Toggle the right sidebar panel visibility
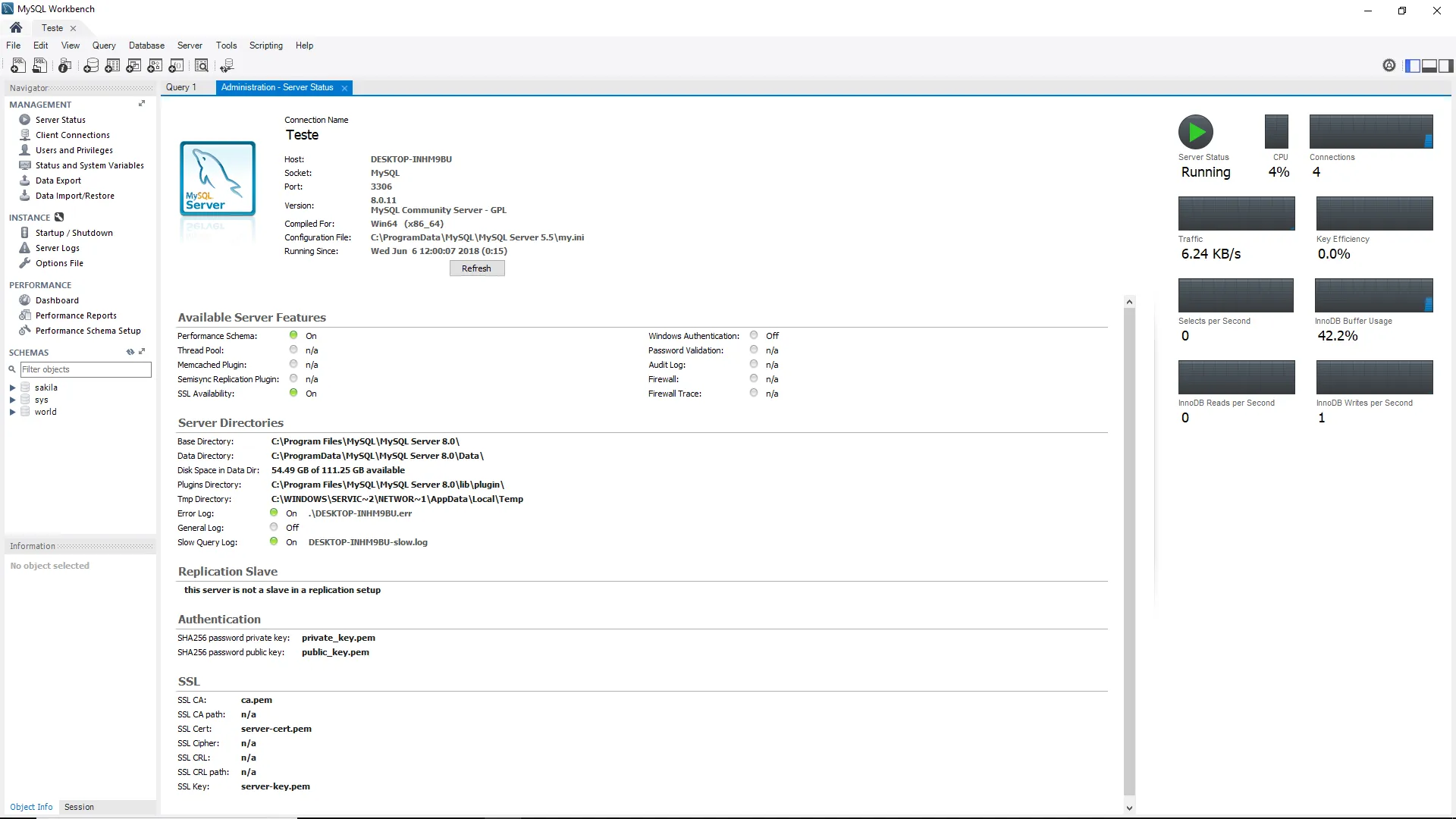Screen dimensions: 1456x819 click(x=1446, y=66)
